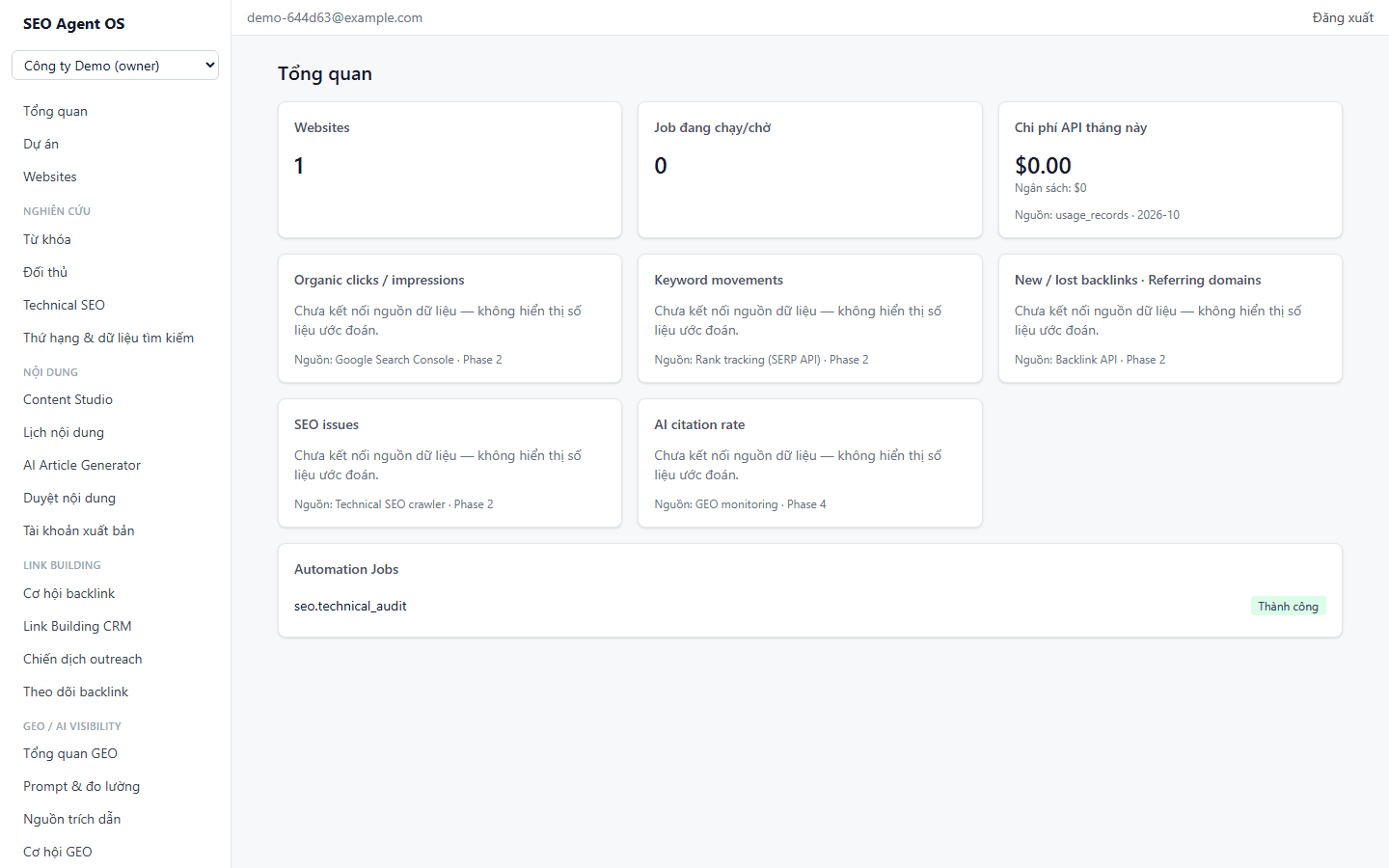Click the NGHIÊN CỨU section label

[57, 211]
